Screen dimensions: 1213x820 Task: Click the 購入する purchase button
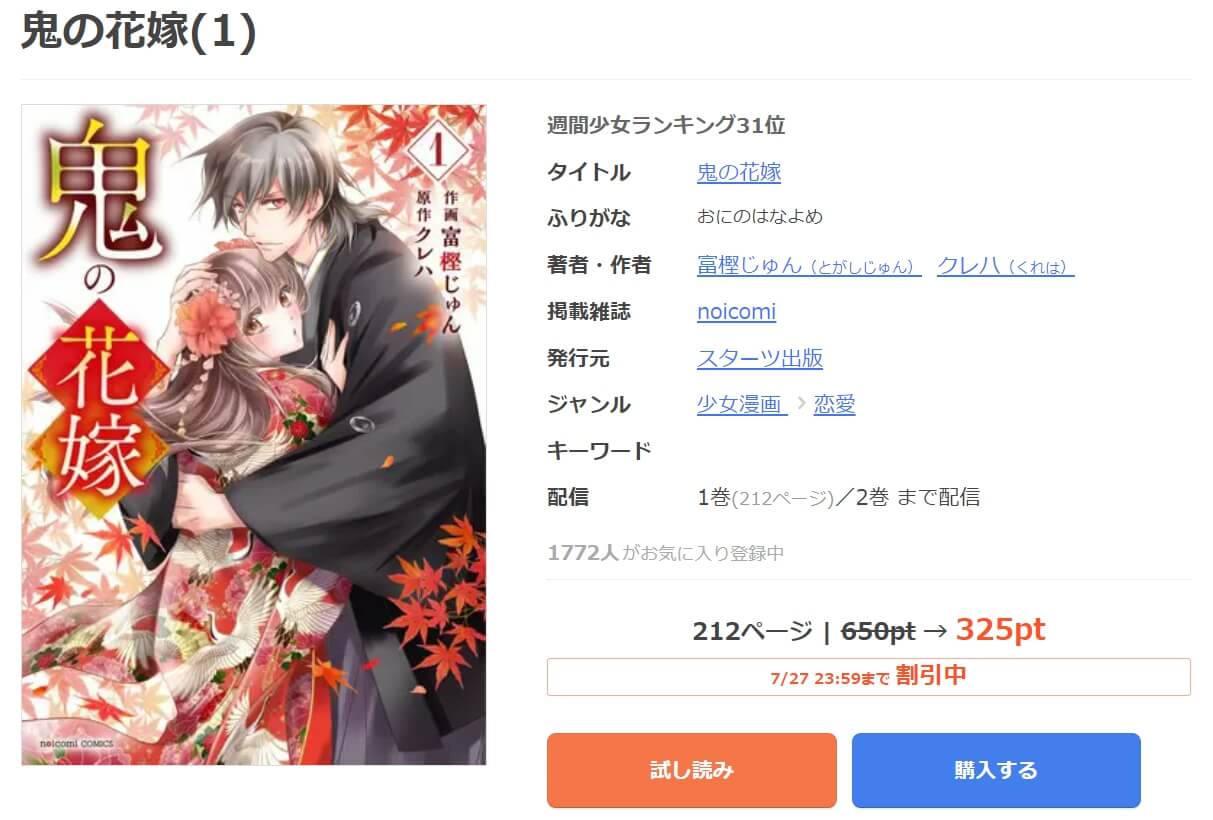pyautogui.click(x=996, y=770)
